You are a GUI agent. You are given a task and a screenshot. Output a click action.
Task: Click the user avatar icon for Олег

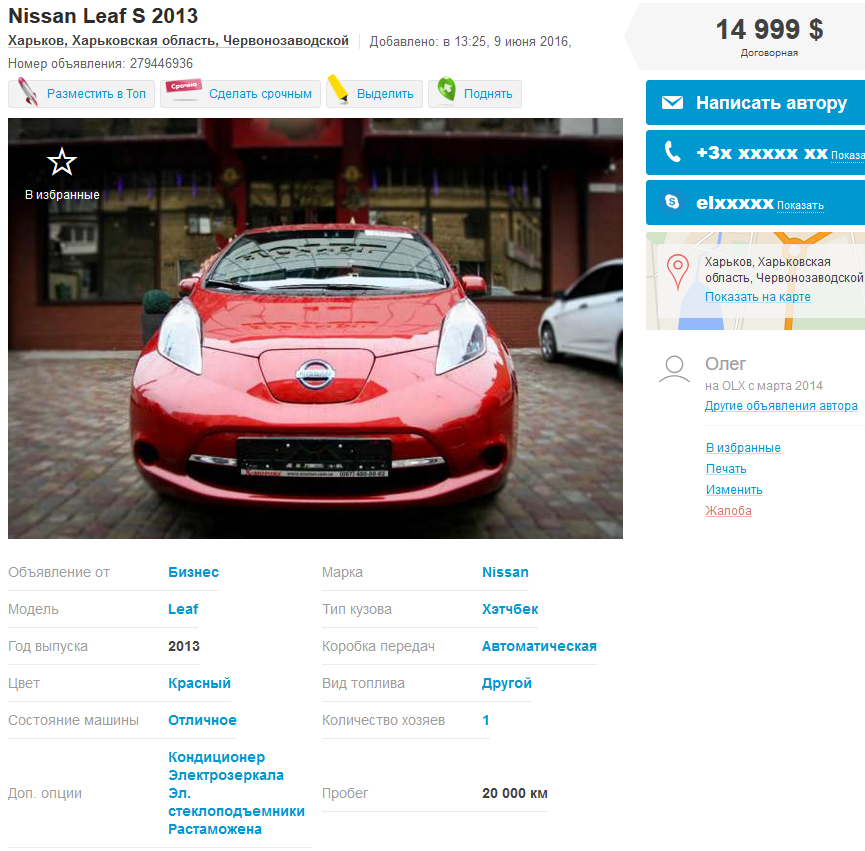(x=674, y=369)
